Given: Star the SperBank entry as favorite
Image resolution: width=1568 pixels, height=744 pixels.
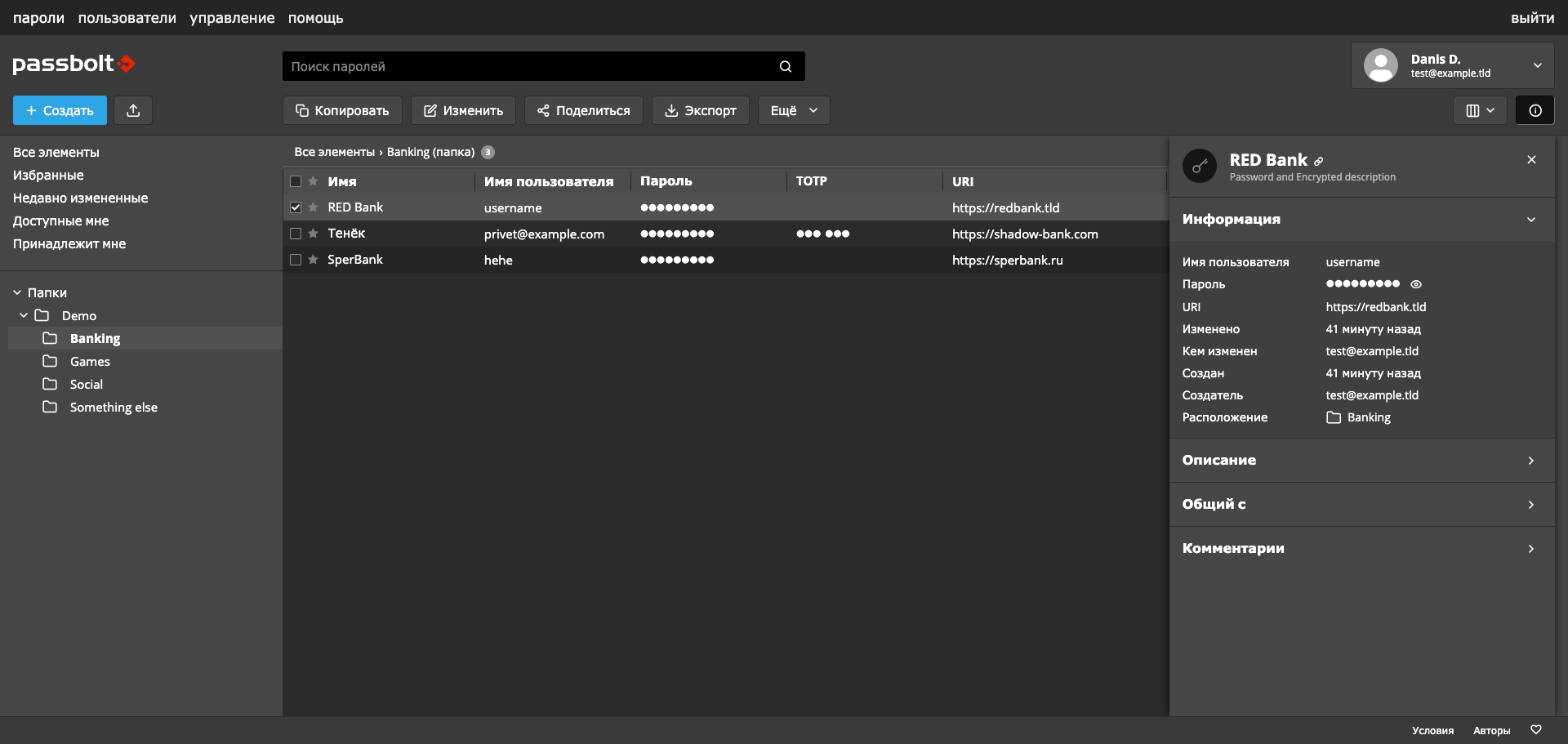Looking at the screenshot, I should pos(313,260).
